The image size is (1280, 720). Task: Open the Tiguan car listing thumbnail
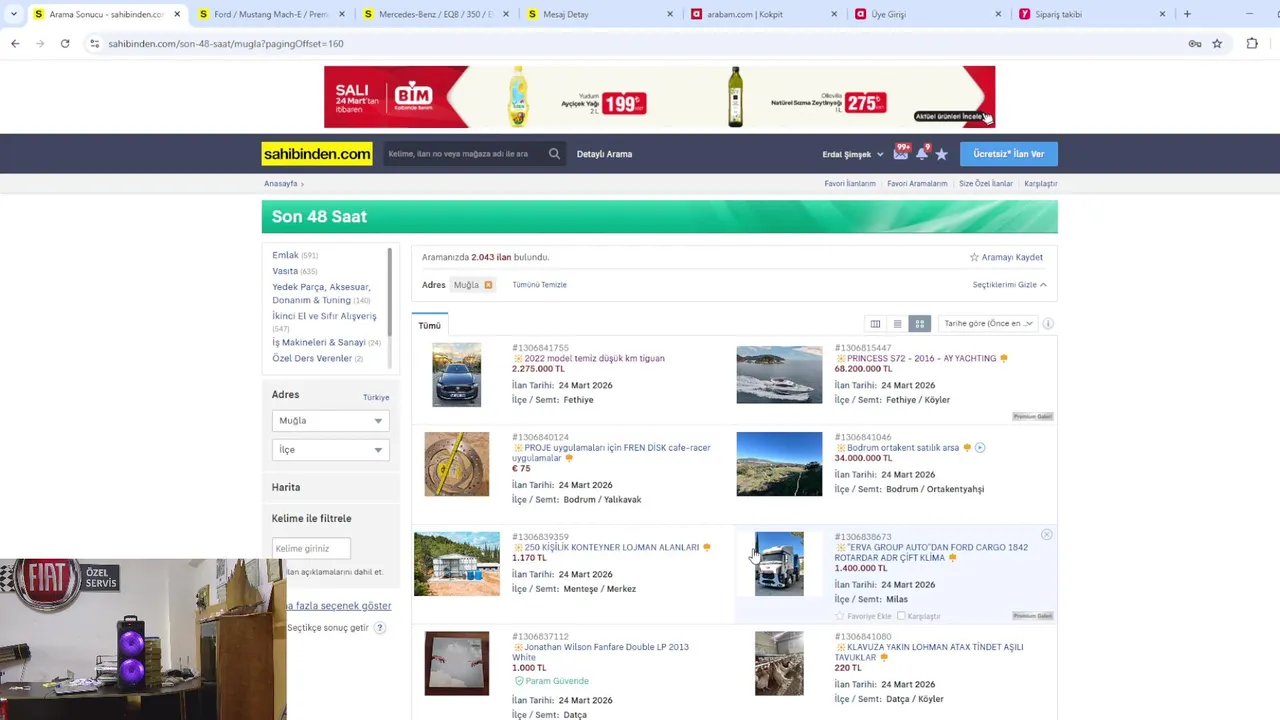click(456, 375)
